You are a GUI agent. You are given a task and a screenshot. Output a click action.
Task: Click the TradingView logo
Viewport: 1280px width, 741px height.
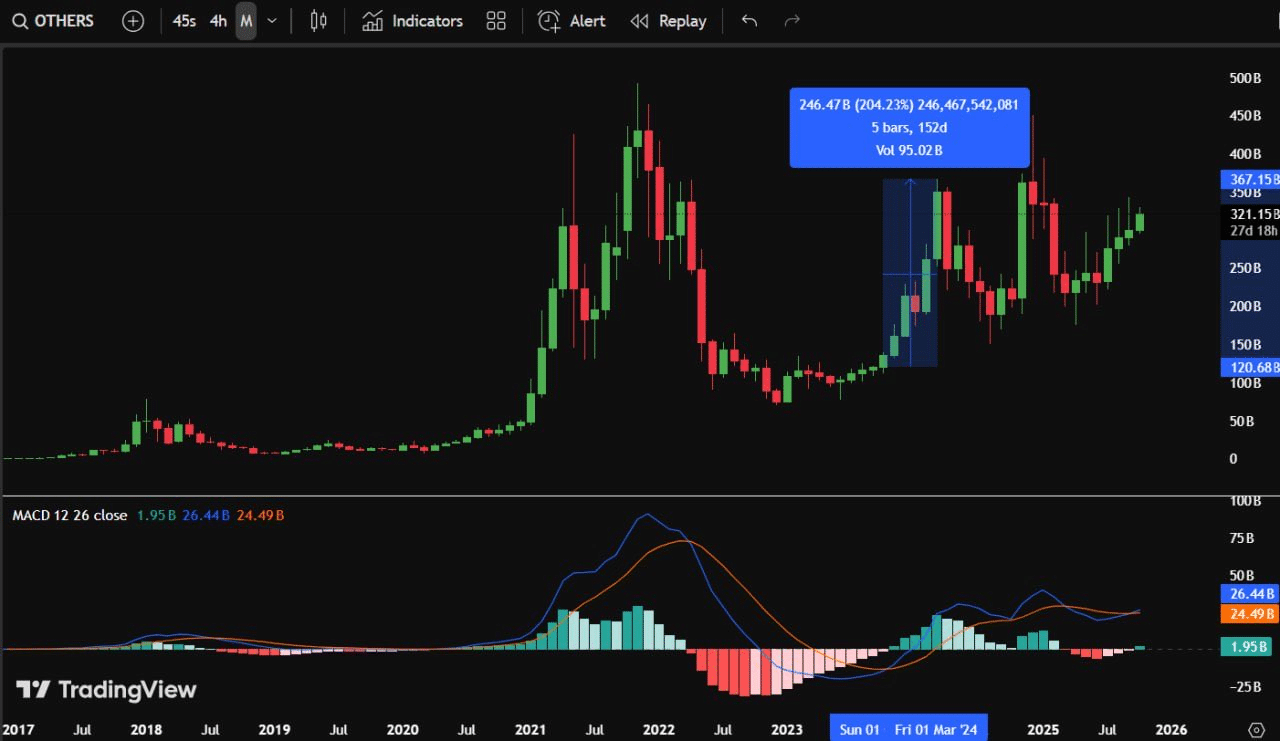[x=106, y=690]
